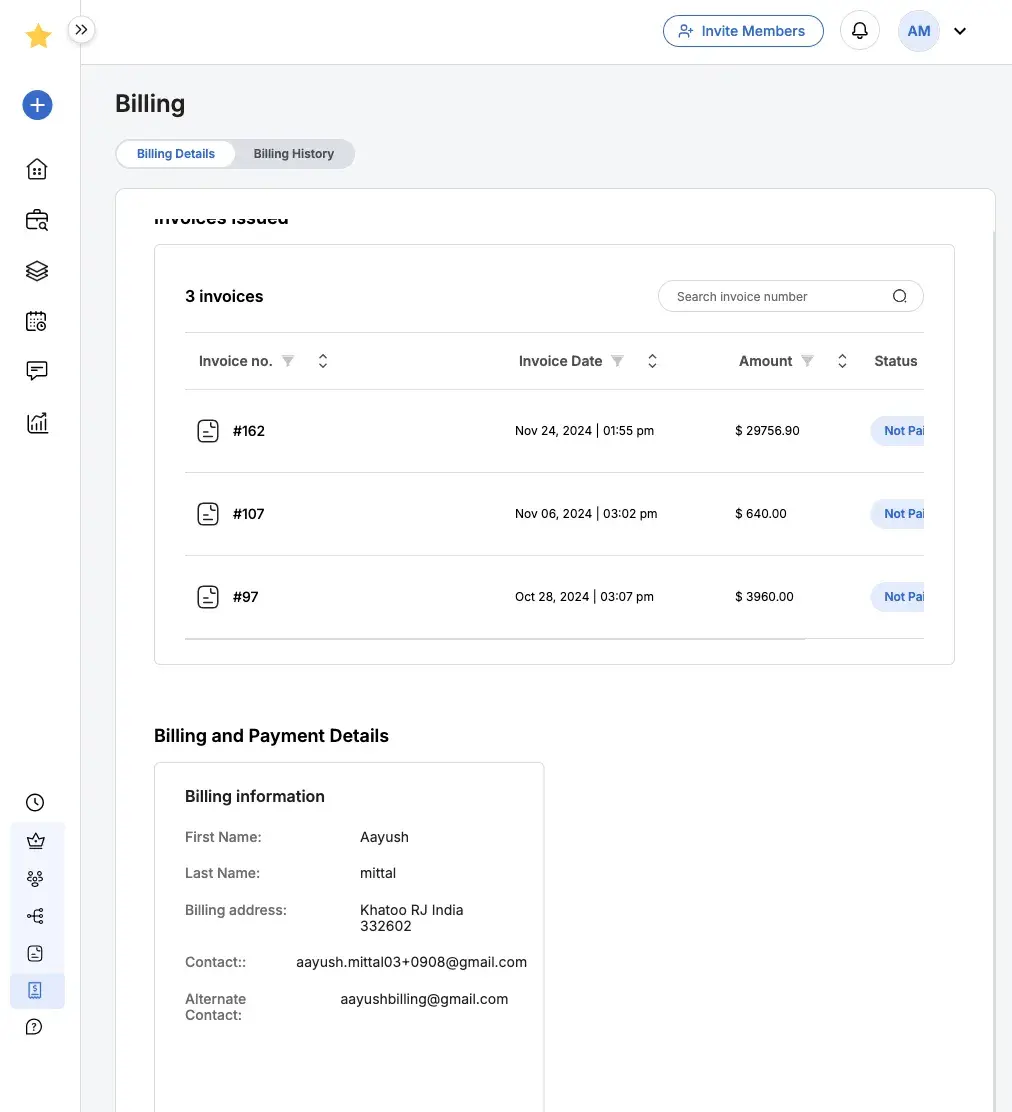Screen dimensions: 1012x1112
Task: Click the notifications bell icon
Action: [859, 31]
